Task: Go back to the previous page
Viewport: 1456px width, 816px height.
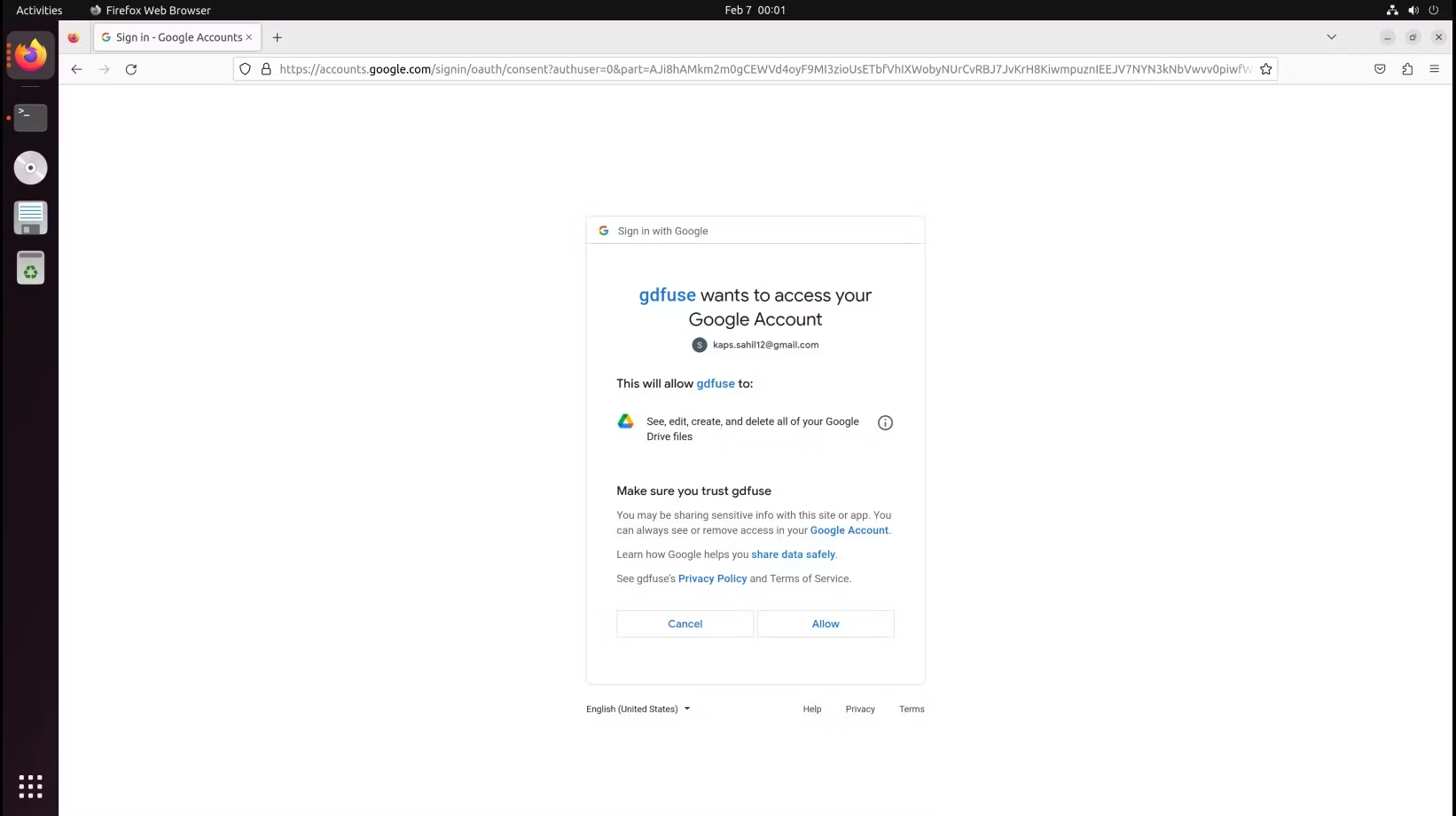Action: [76, 69]
